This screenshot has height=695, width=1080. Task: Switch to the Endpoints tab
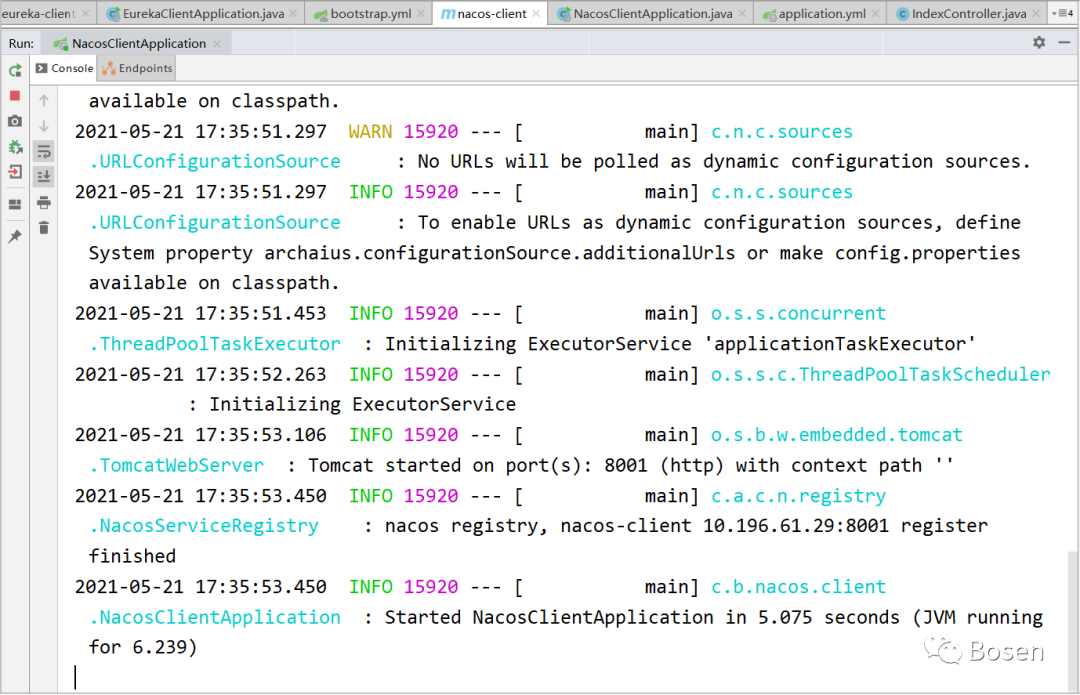point(137,68)
